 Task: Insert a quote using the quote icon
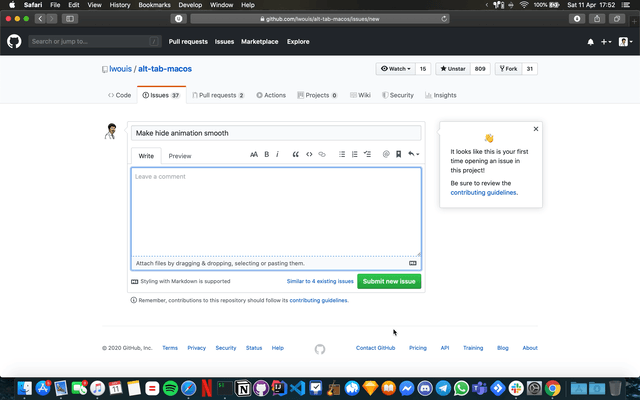coord(296,154)
